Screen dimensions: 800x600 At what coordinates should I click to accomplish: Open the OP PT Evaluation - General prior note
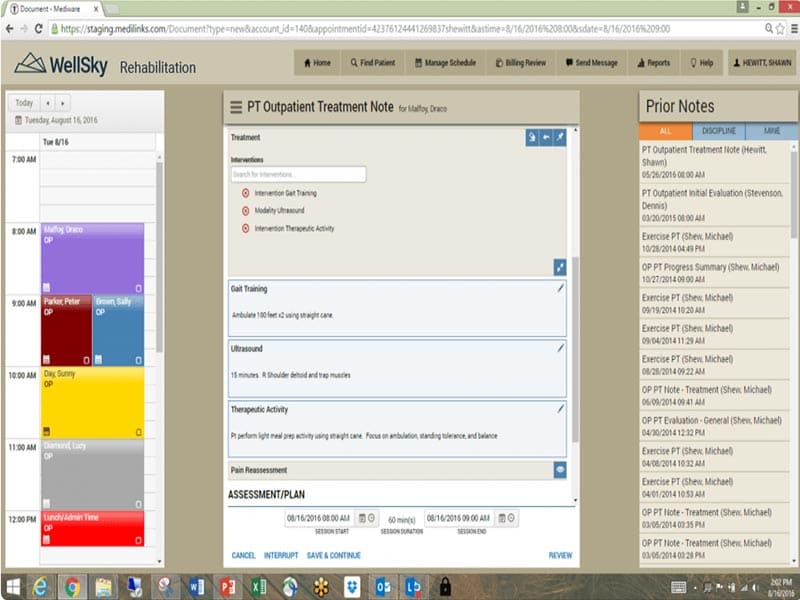coord(714,426)
